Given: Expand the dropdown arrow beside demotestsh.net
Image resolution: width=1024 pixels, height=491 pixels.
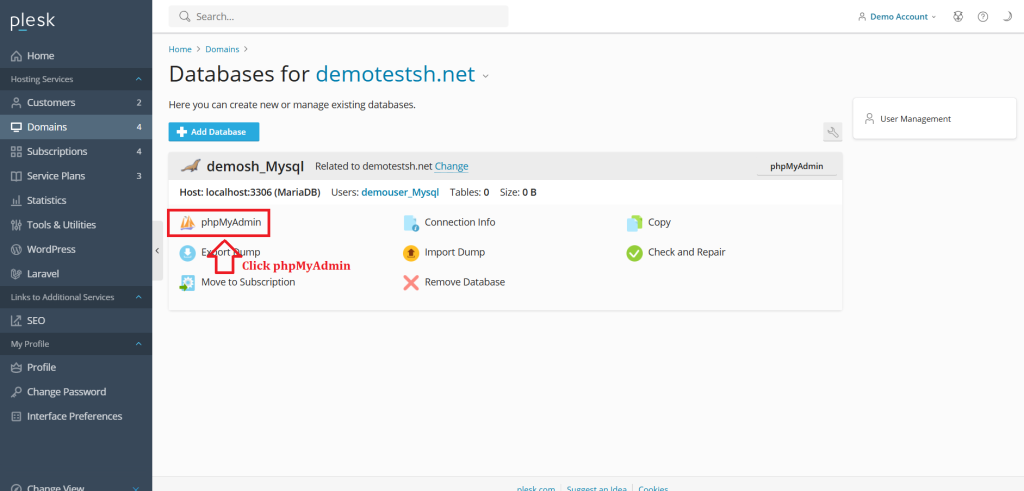Looking at the screenshot, I should click(485, 76).
